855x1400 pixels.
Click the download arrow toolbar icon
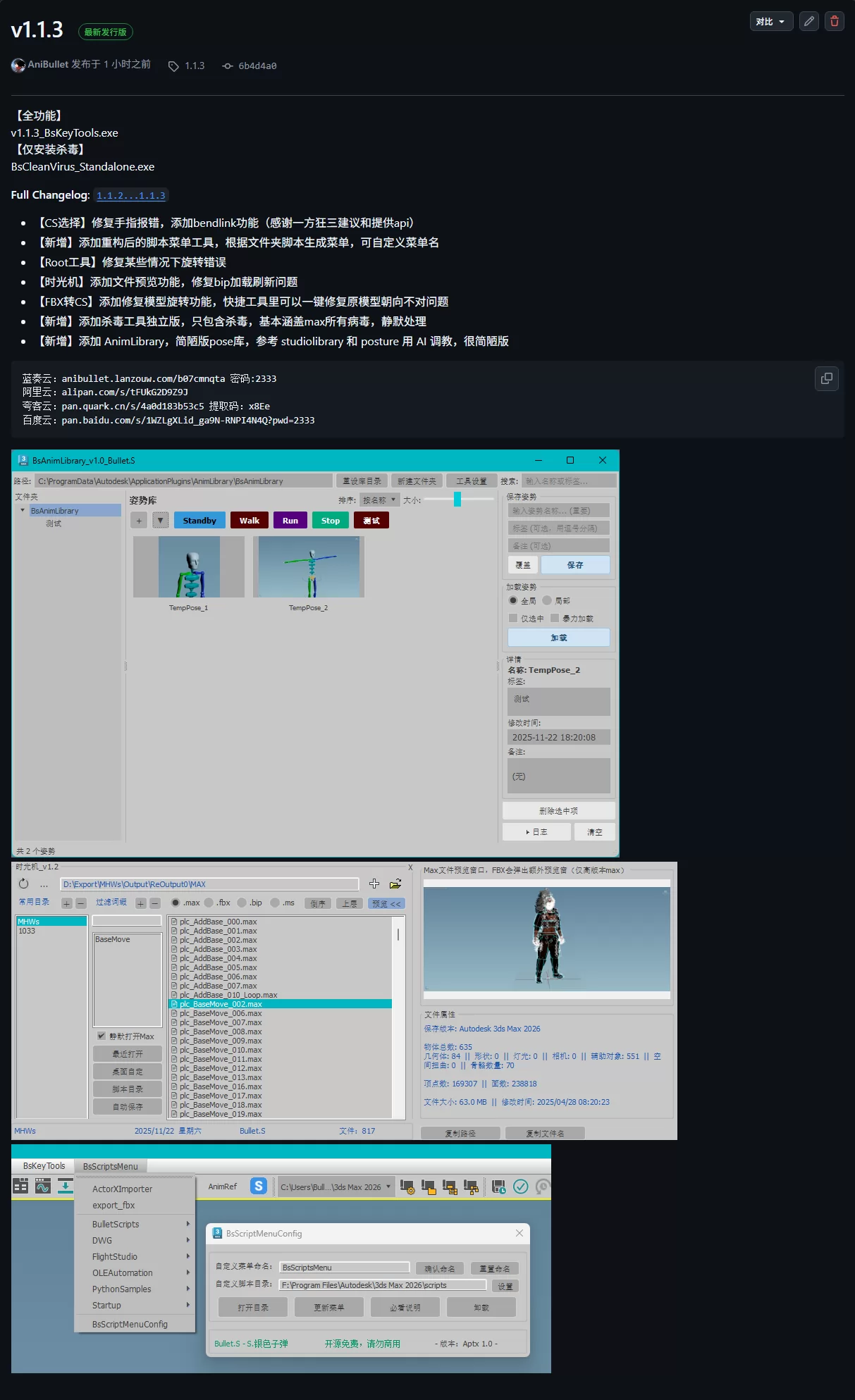pyautogui.click(x=66, y=1187)
